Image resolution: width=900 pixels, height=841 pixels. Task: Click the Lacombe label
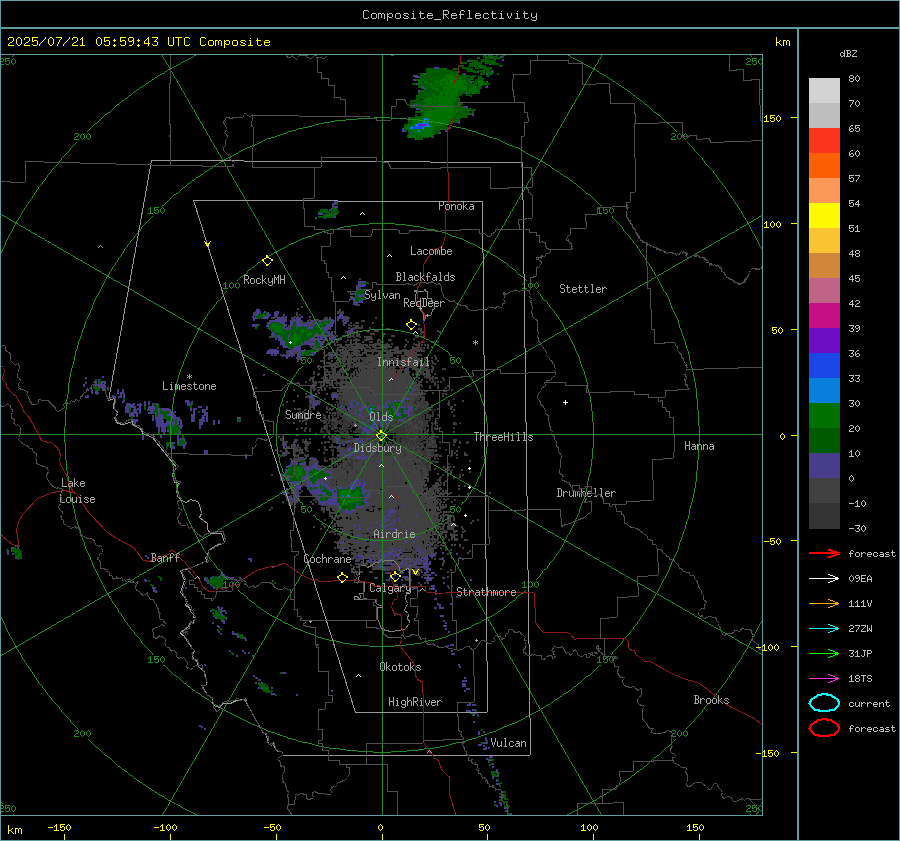[431, 251]
